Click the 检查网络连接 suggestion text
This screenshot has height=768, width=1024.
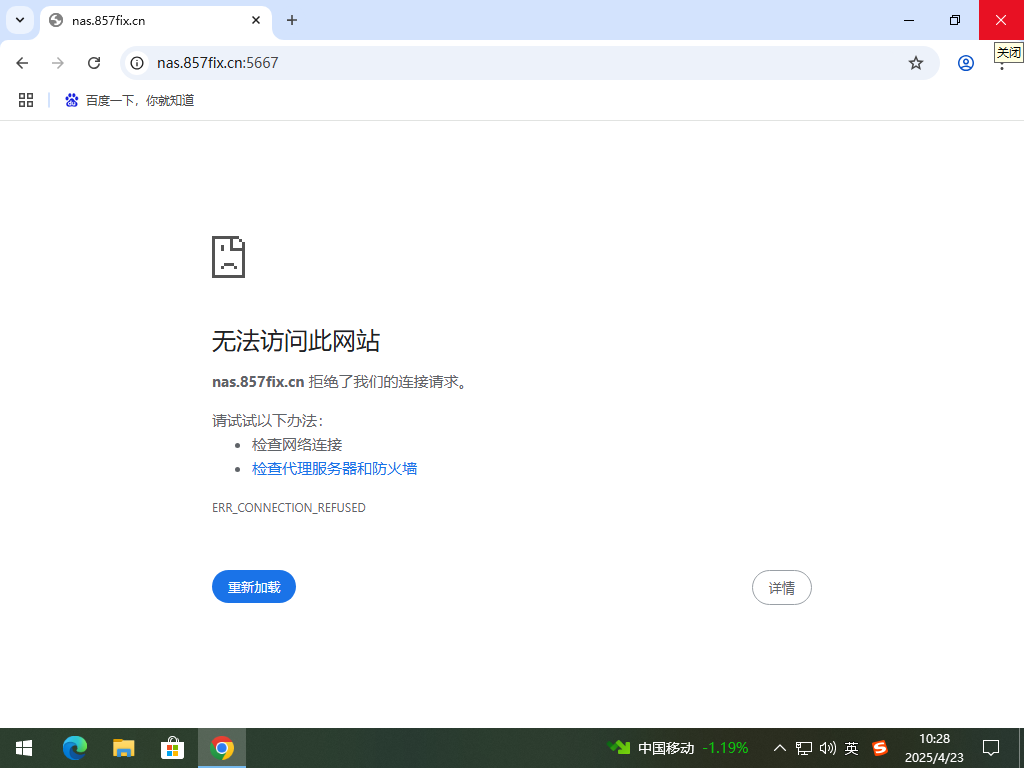coord(297,445)
